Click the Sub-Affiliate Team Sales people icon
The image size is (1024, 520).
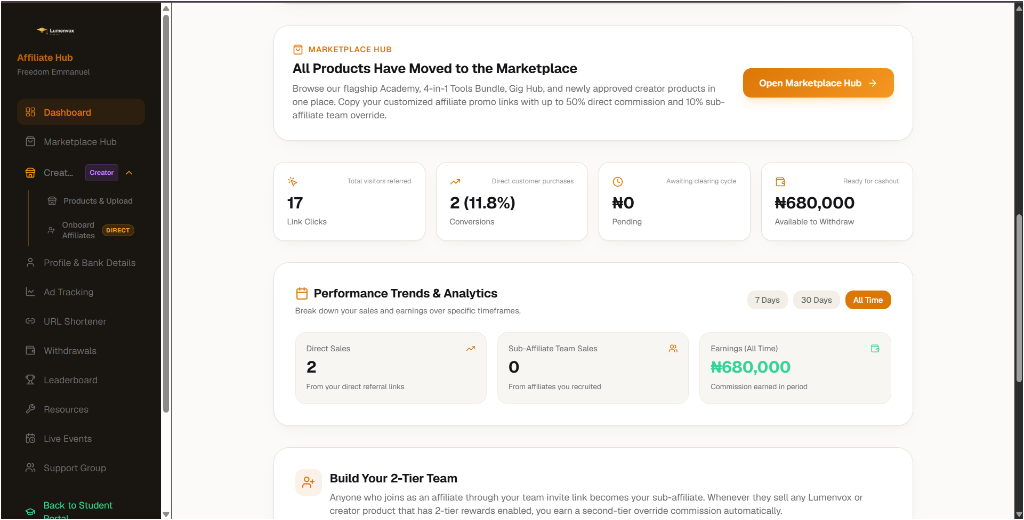coord(673,349)
